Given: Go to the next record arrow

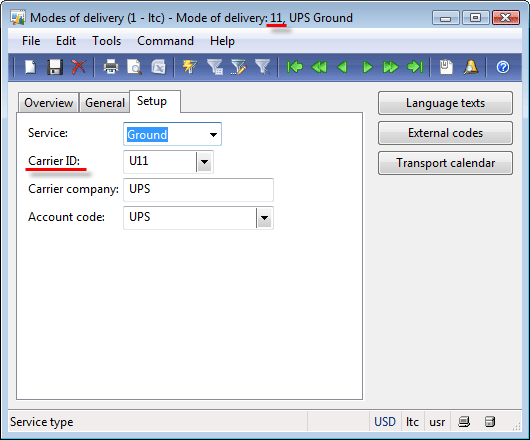Looking at the screenshot, I should coord(367,67).
